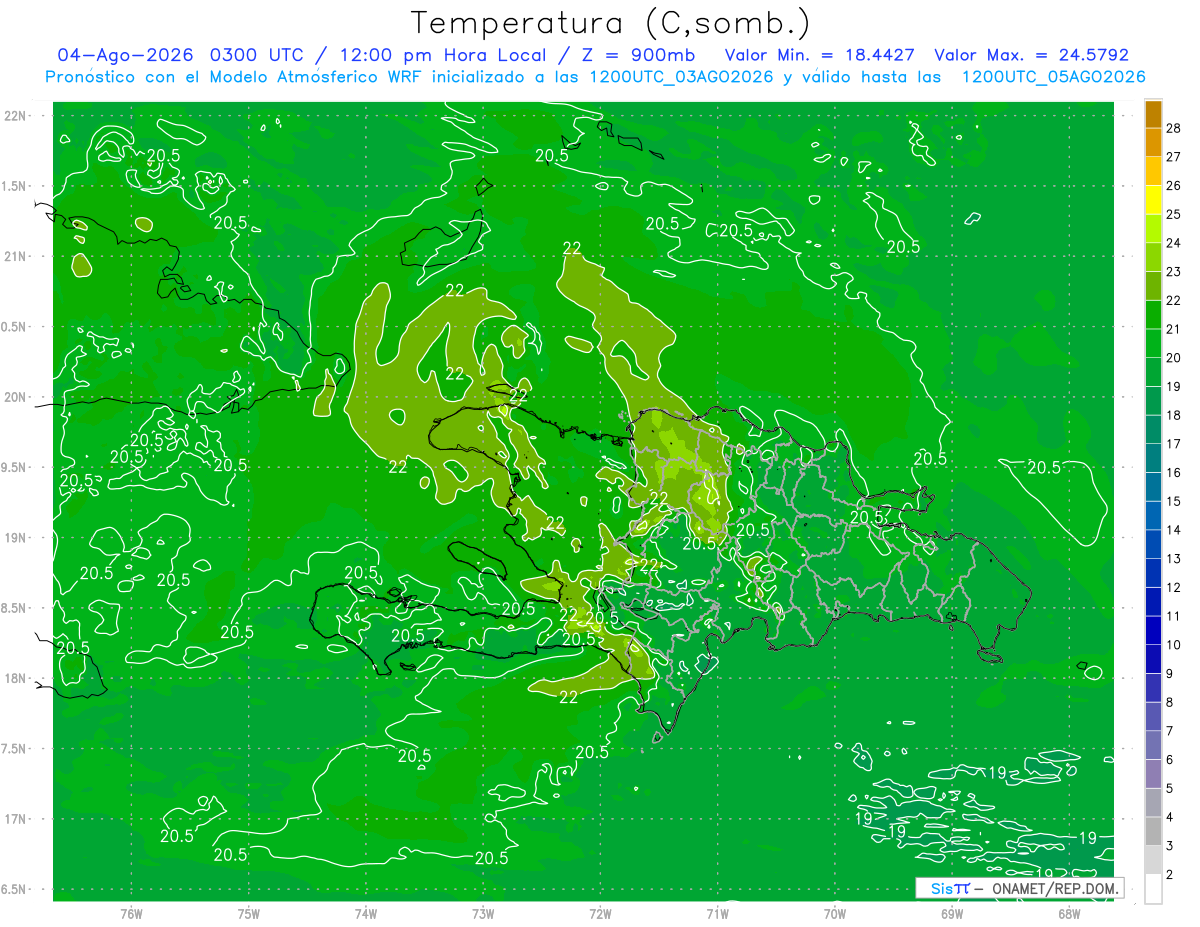The image size is (1200, 927).
Task: Click the title "Temperatura (C,somb.)"
Action: pos(611,24)
